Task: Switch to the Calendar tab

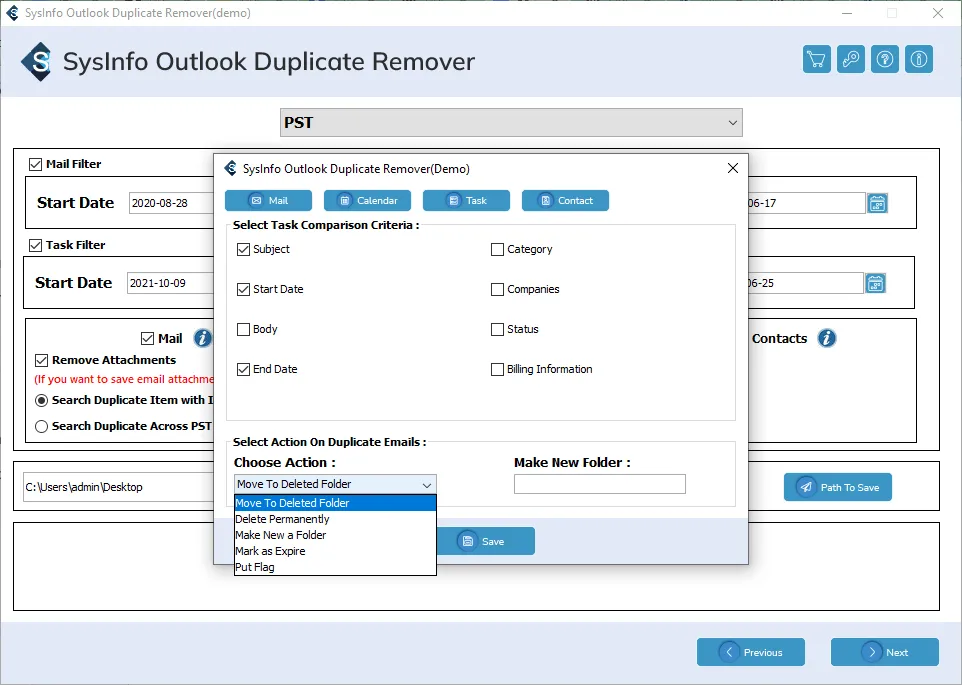Action: click(x=368, y=200)
